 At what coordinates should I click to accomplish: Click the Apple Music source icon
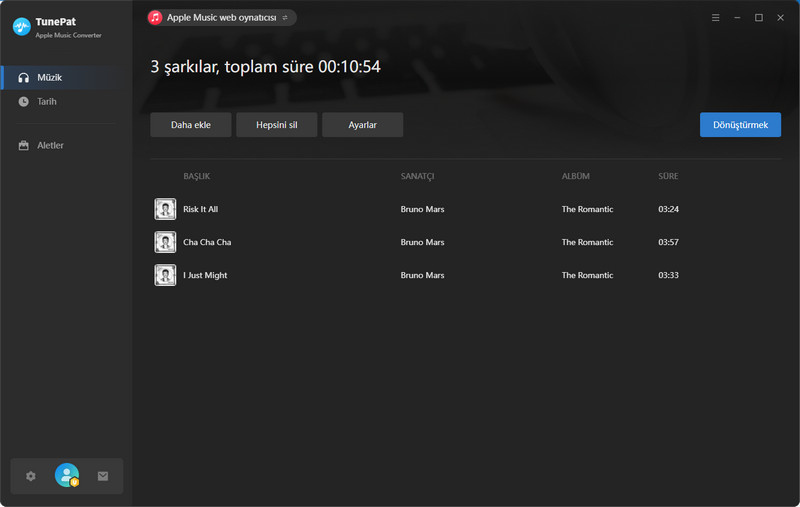[156, 18]
